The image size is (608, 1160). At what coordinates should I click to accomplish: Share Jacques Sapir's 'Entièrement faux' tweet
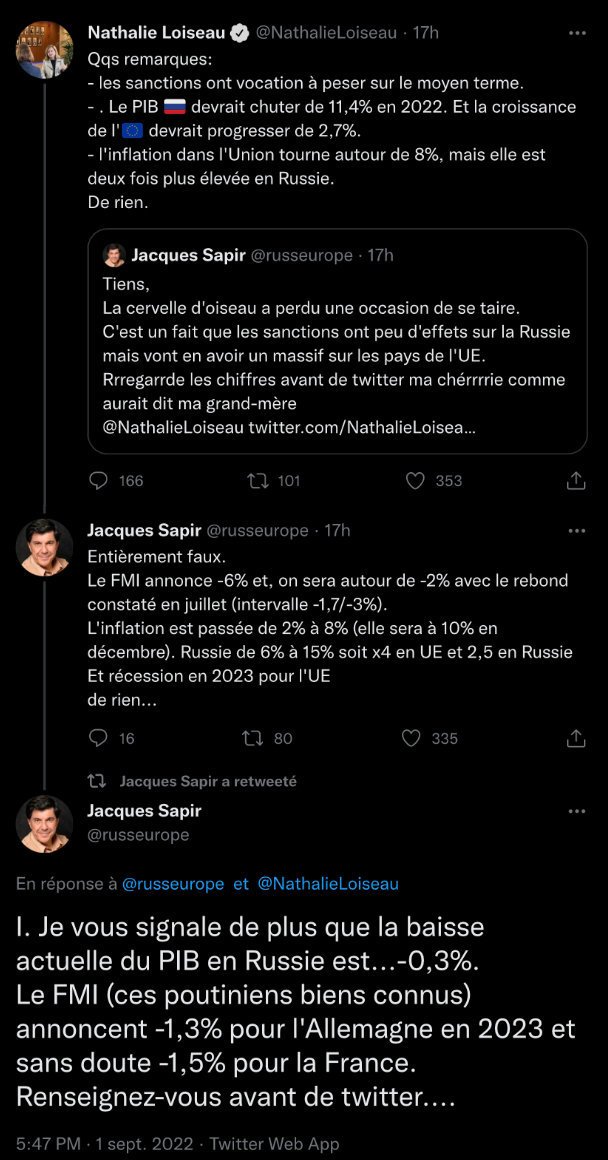(x=576, y=738)
